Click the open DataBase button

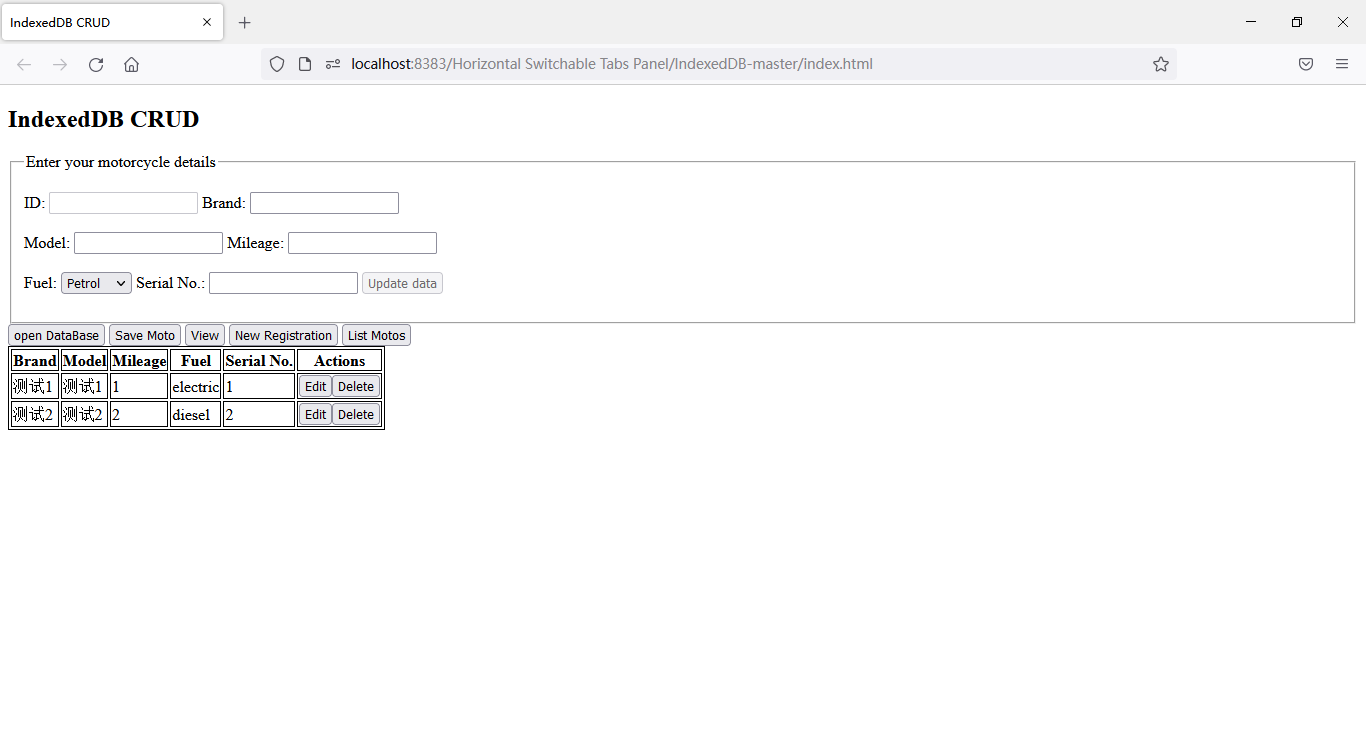click(56, 334)
